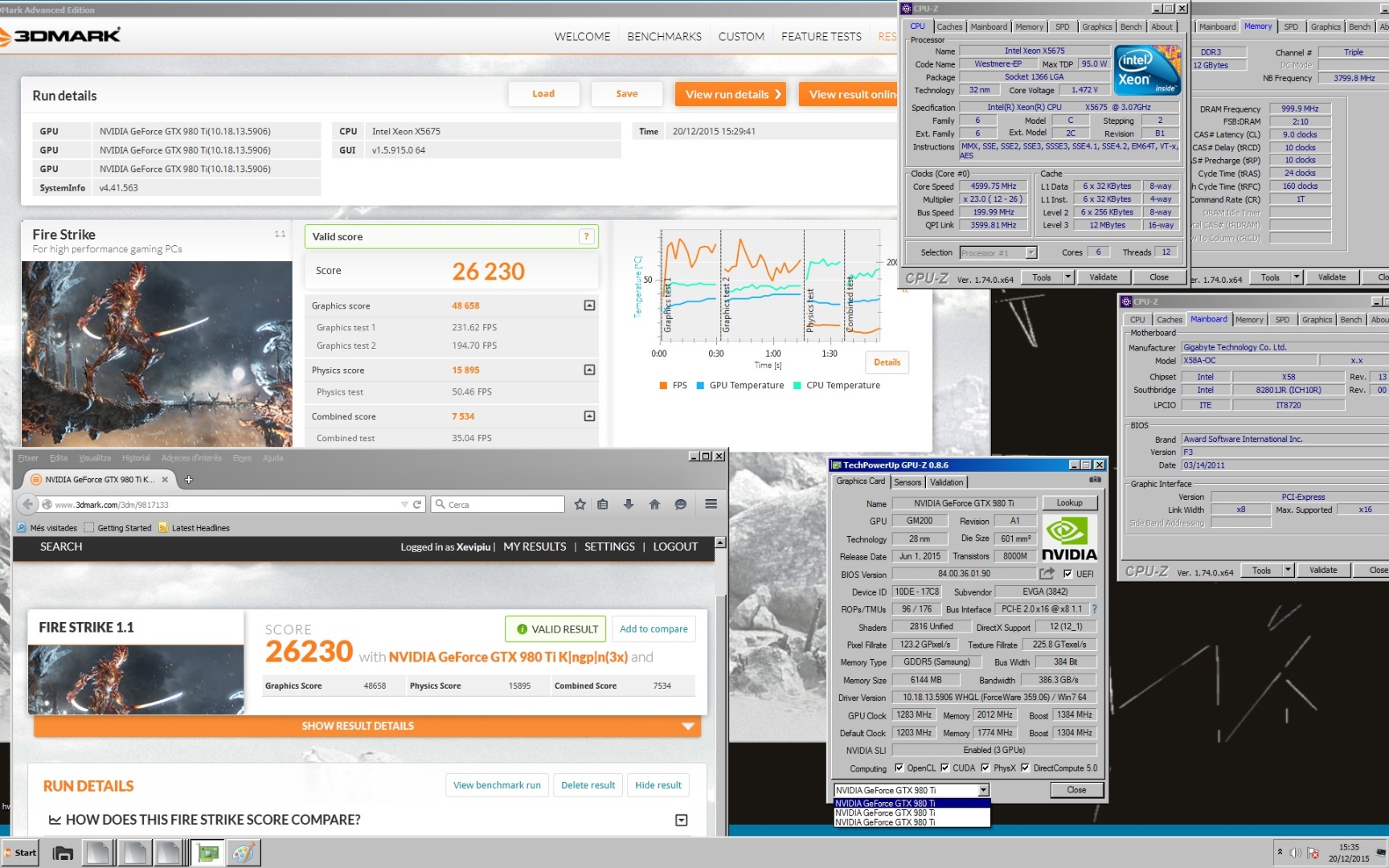The image size is (1389, 868).
Task: Select the last GTX 980 Ti in dropdown list
Action: coord(912,822)
